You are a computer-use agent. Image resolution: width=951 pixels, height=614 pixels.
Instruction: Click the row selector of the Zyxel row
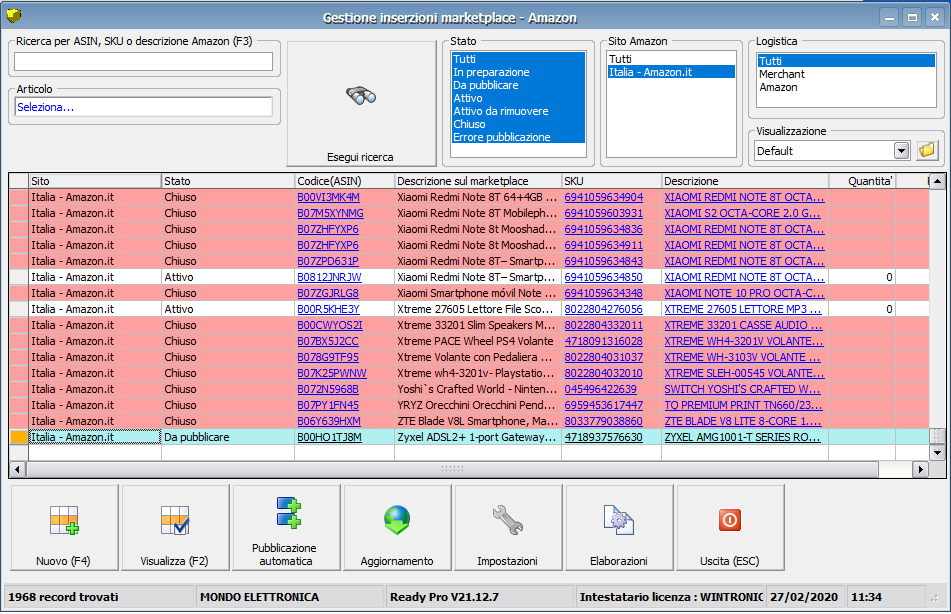click(19, 437)
